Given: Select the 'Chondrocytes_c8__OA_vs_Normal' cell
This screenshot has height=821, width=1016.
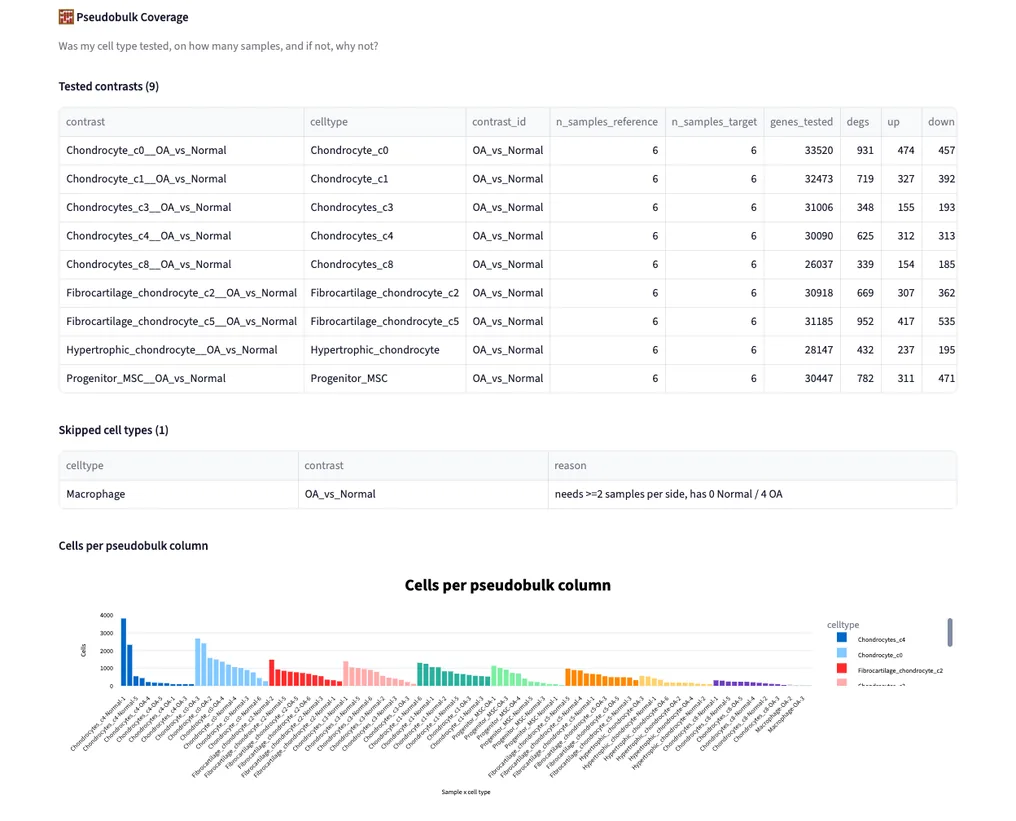Looking at the screenshot, I should tap(181, 264).
